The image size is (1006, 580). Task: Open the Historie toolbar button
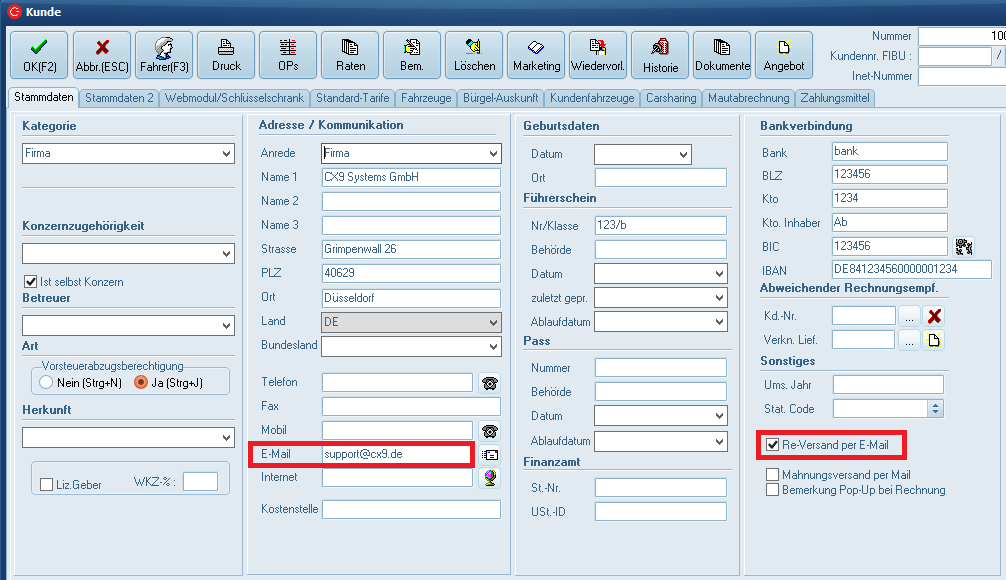click(x=660, y=55)
